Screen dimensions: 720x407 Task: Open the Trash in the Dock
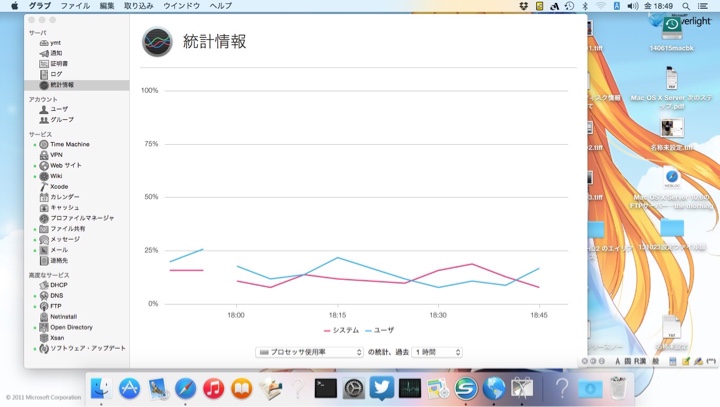tap(618, 389)
